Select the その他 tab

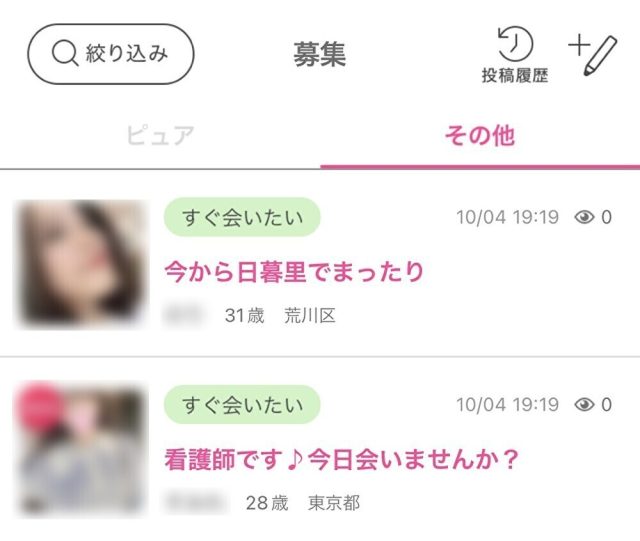(480, 136)
